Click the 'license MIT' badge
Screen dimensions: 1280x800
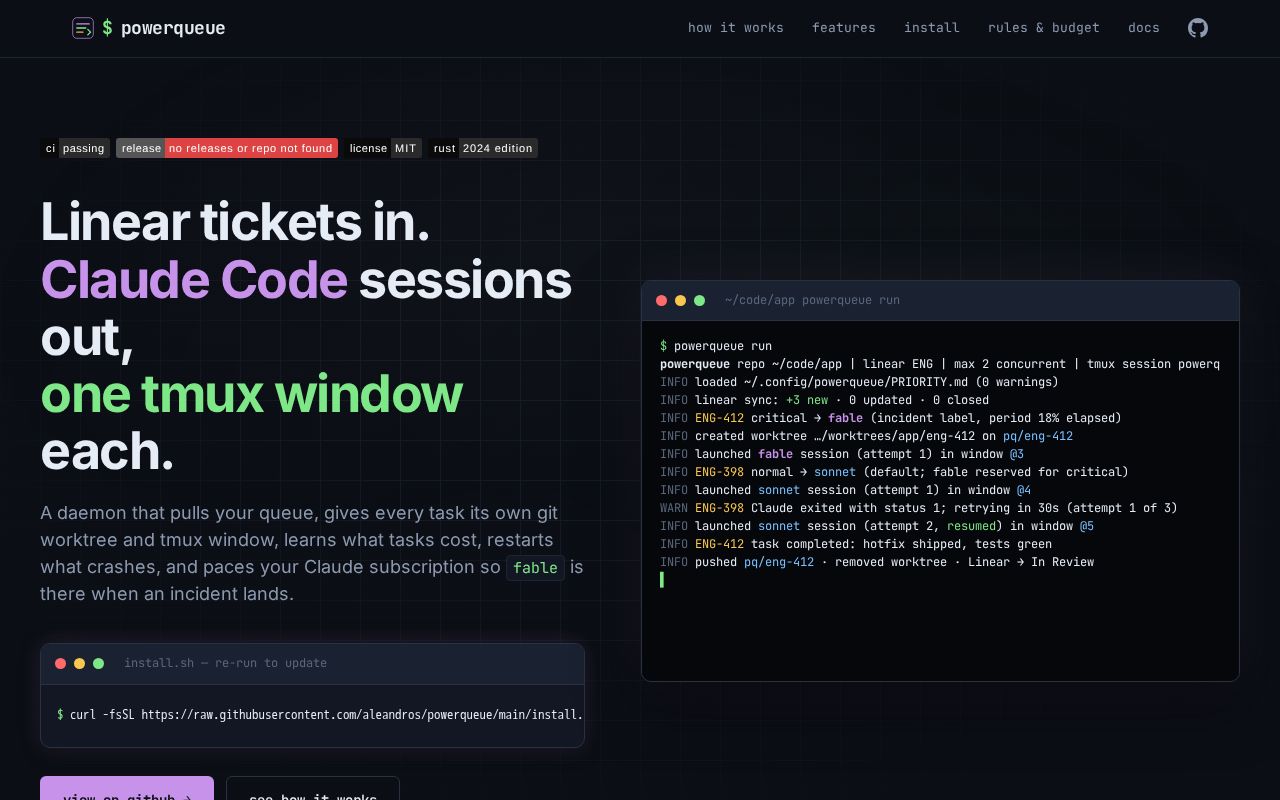pos(383,148)
